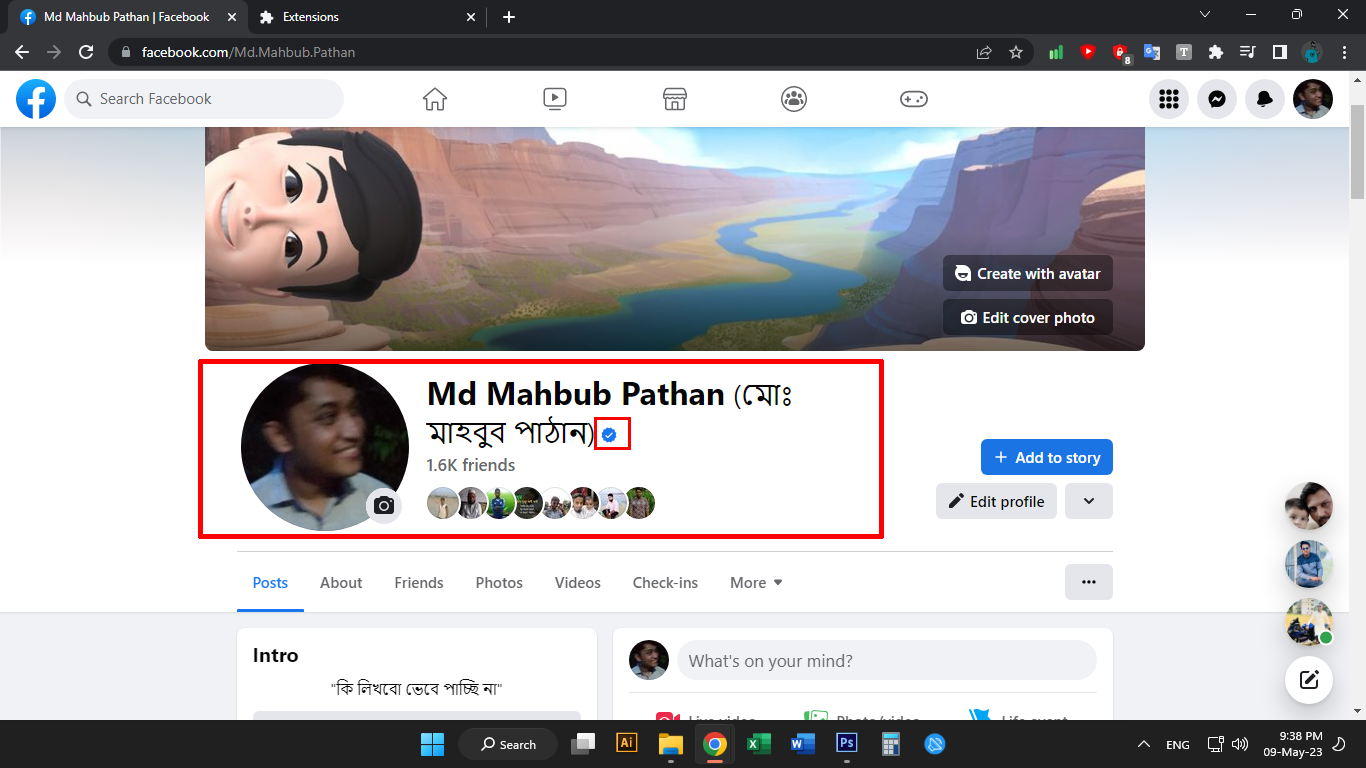Open the green bar chart extension
The height and width of the screenshot is (768, 1366).
[1056, 52]
